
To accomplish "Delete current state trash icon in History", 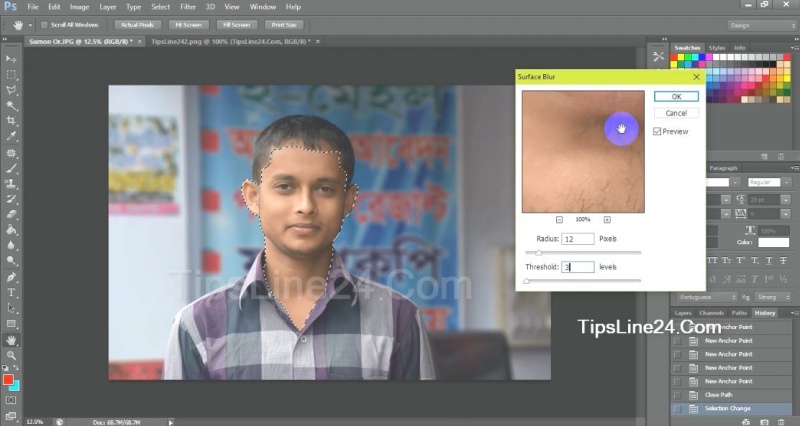I will pyautogui.click(x=781, y=422).
